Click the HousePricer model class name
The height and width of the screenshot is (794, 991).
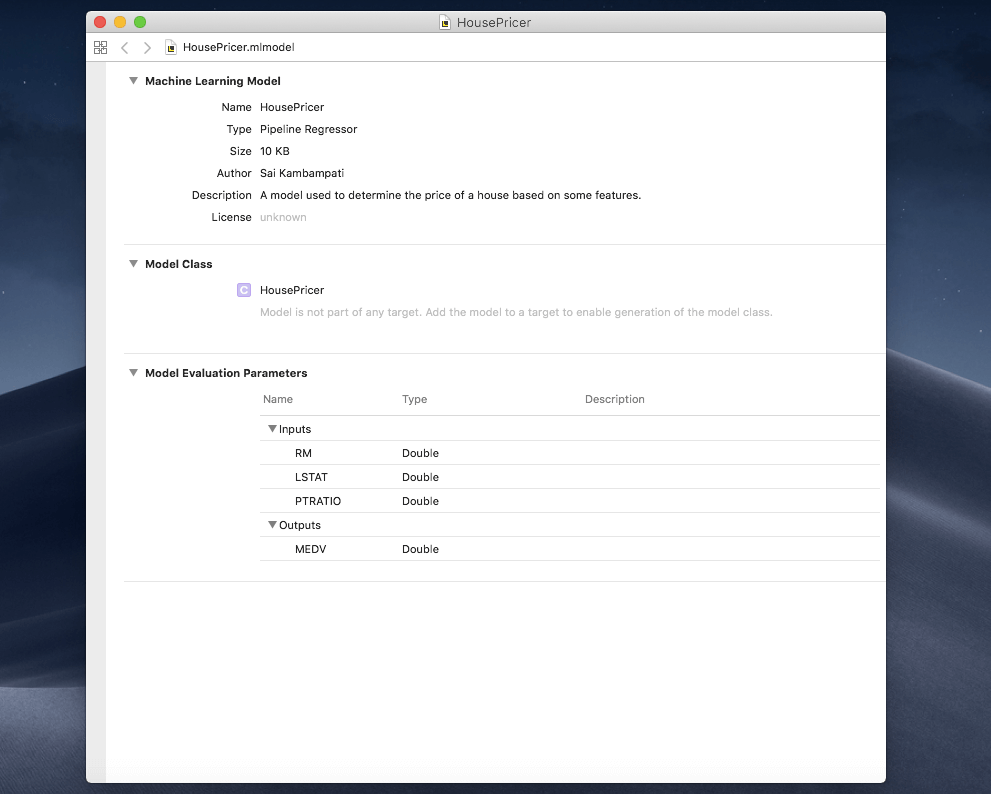click(x=292, y=290)
